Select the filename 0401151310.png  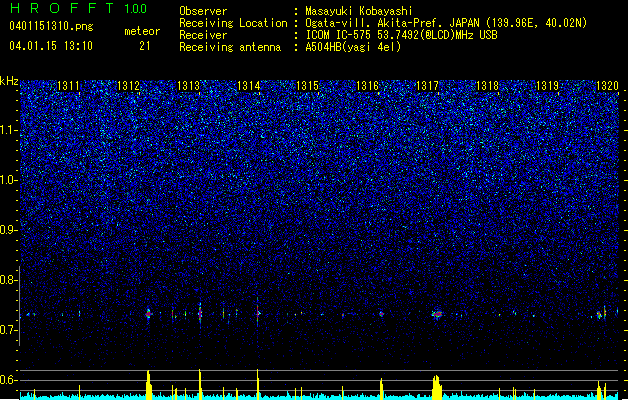[x=51, y=27]
